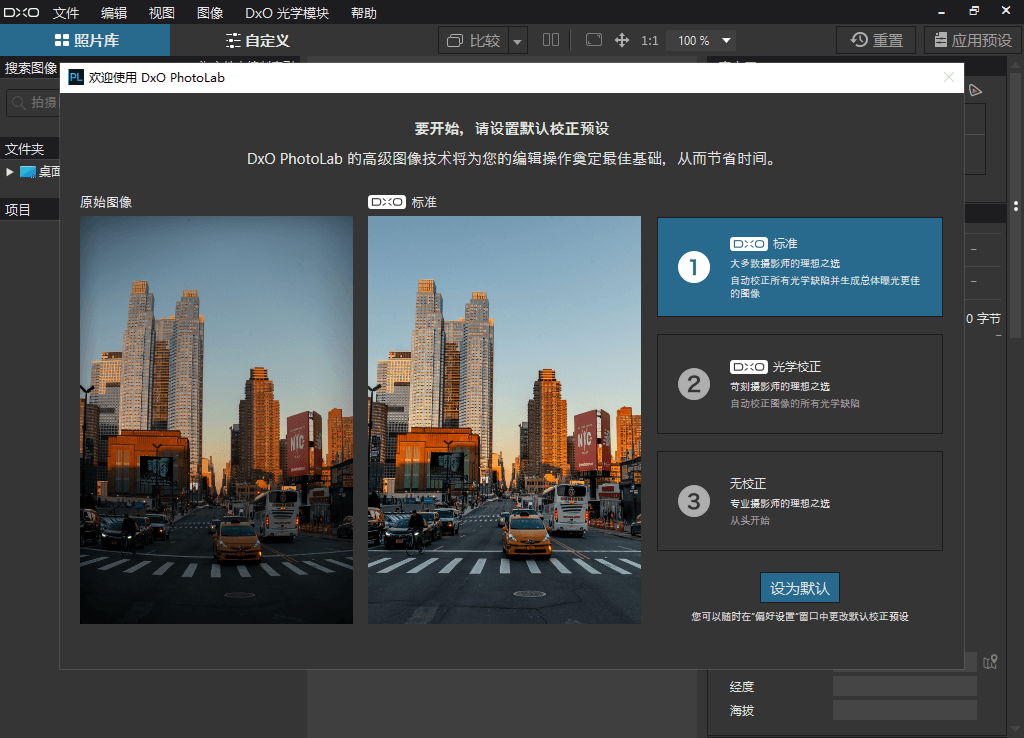This screenshot has height=738, width=1024.
Task: Open the 帮助 menu
Action: click(x=364, y=13)
